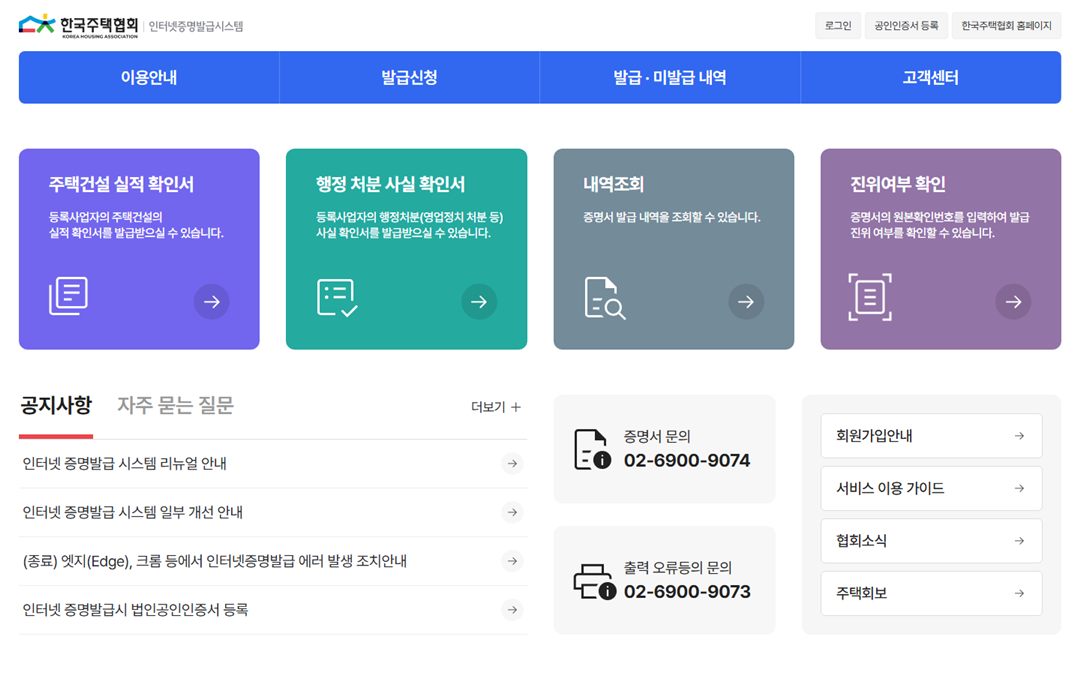Click the arrow in 협회소식 button
This screenshot has width=1080, height=675.
[1019, 541]
